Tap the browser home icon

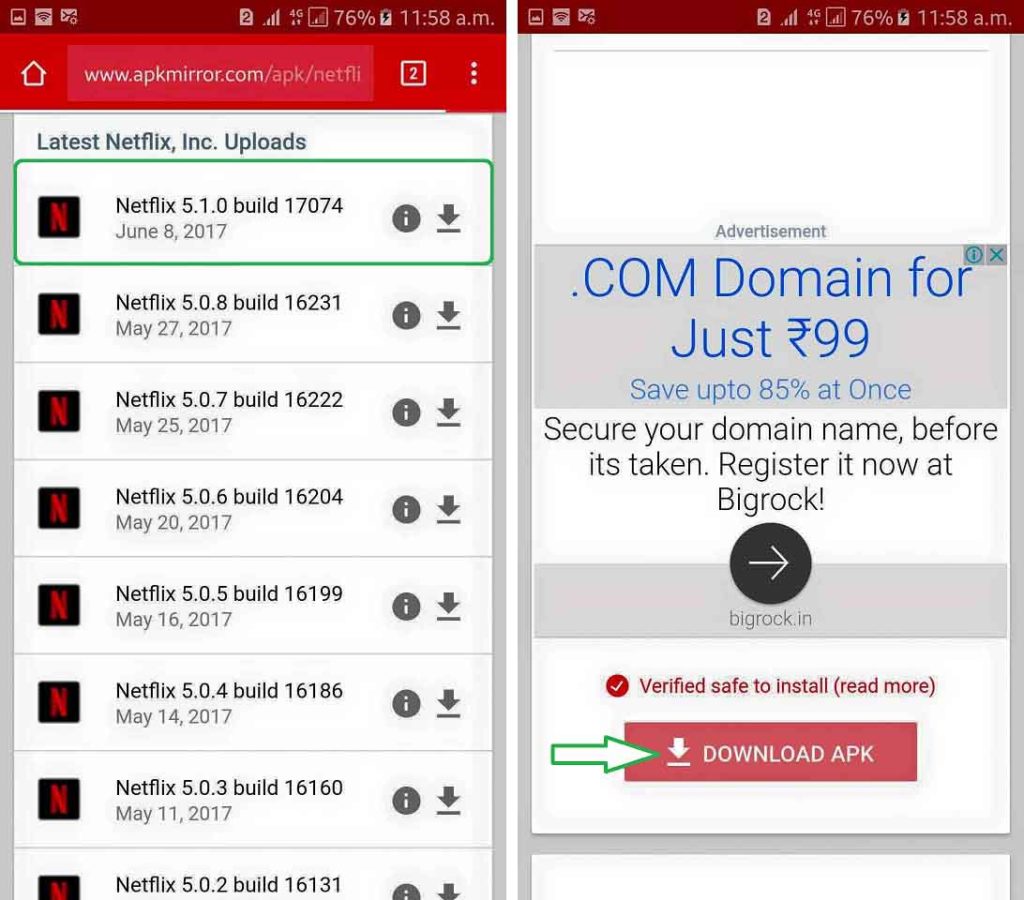coord(34,73)
